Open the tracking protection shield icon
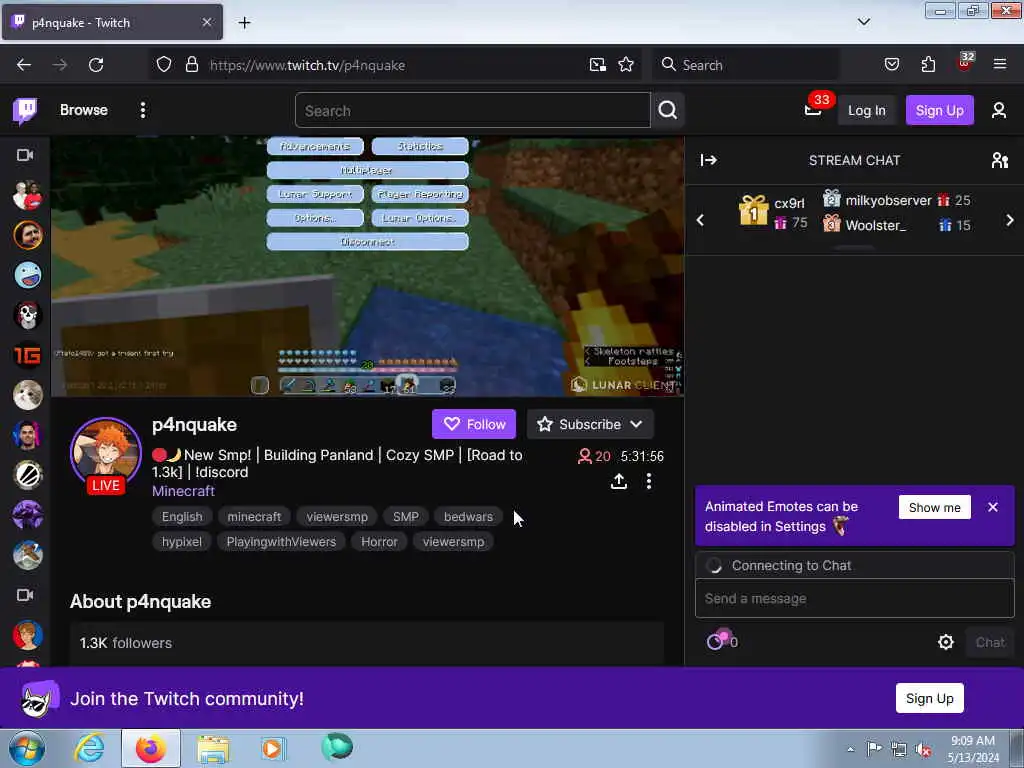 164,65
